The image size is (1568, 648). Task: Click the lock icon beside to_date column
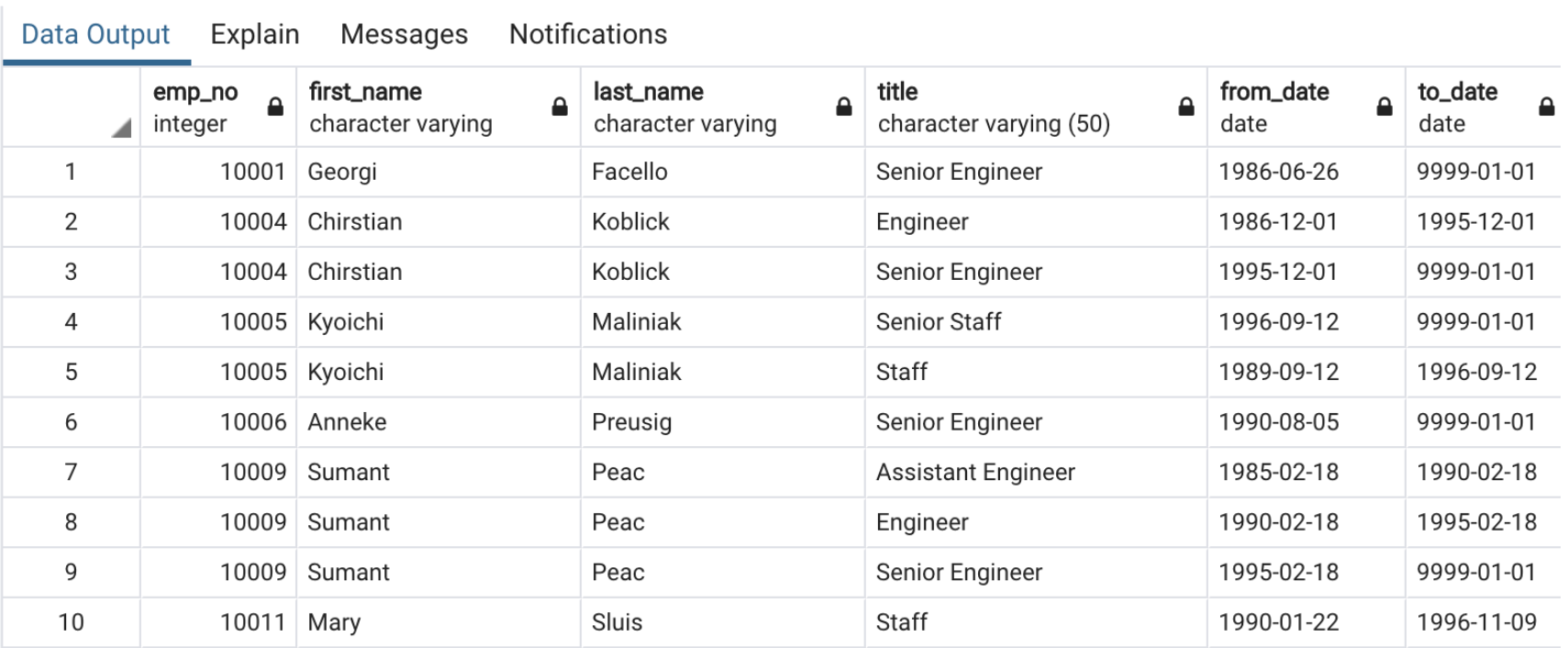click(1544, 106)
